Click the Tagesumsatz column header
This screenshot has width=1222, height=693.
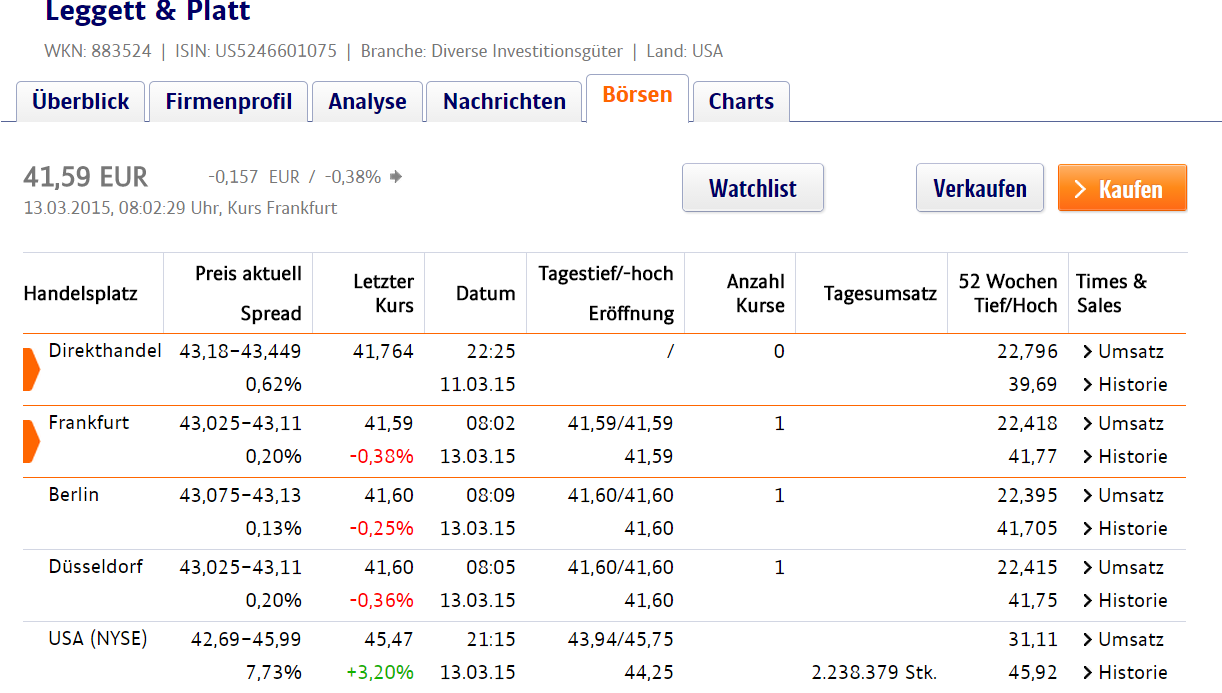[880, 293]
